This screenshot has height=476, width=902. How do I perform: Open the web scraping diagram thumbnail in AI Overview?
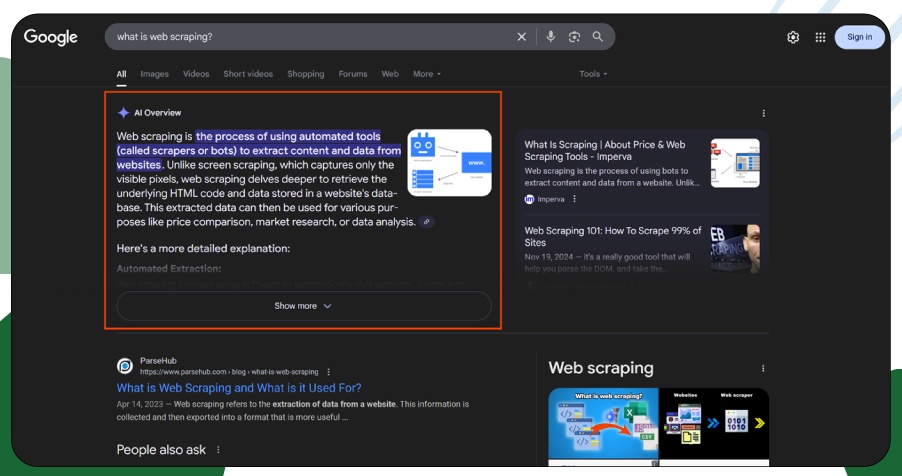pos(449,162)
